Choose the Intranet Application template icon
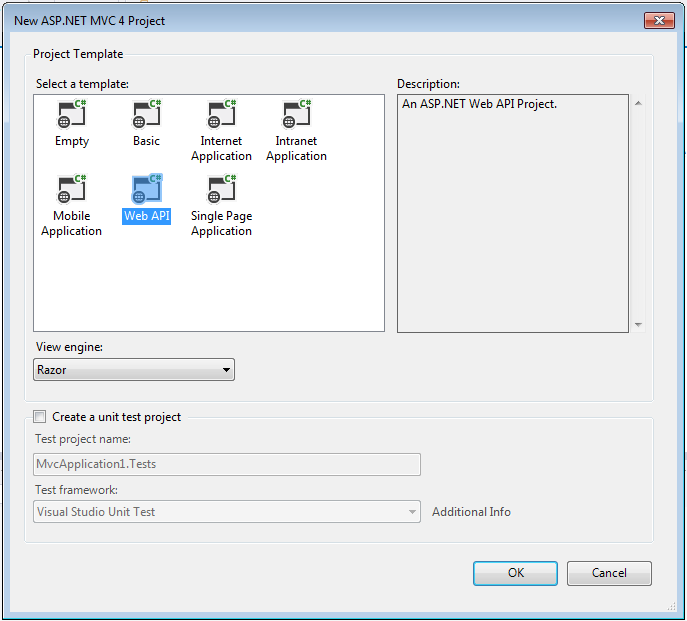 [x=297, y=114]
